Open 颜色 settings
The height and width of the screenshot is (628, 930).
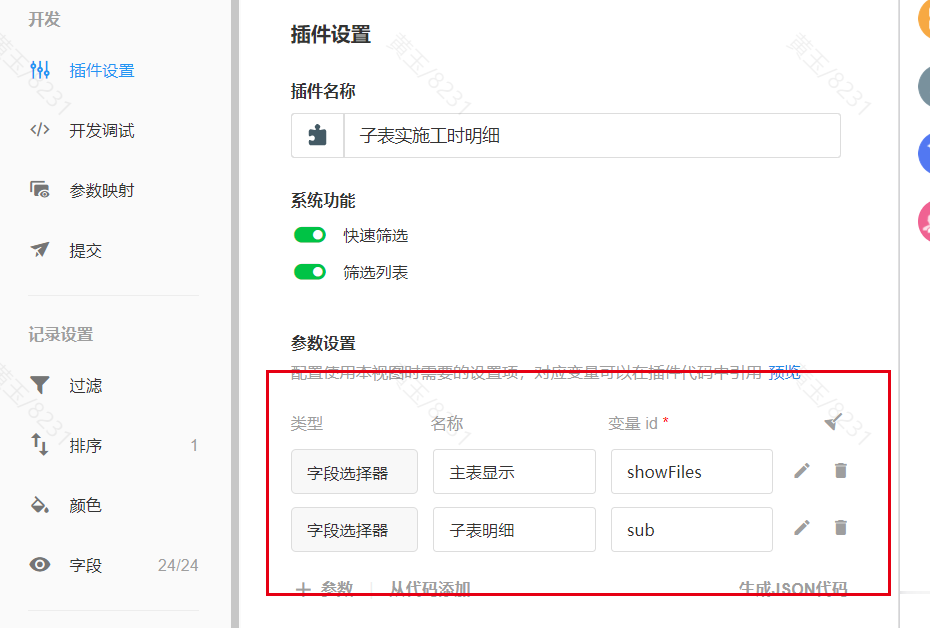(x=85, y=505)
